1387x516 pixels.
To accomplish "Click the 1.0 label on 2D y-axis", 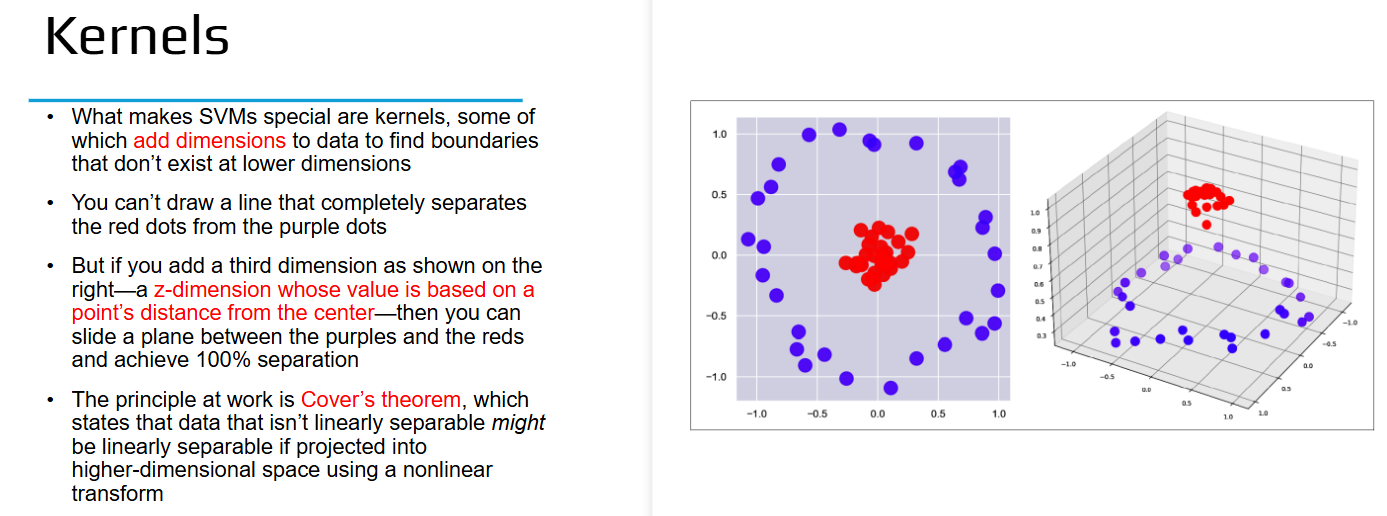I will point(719,134).
